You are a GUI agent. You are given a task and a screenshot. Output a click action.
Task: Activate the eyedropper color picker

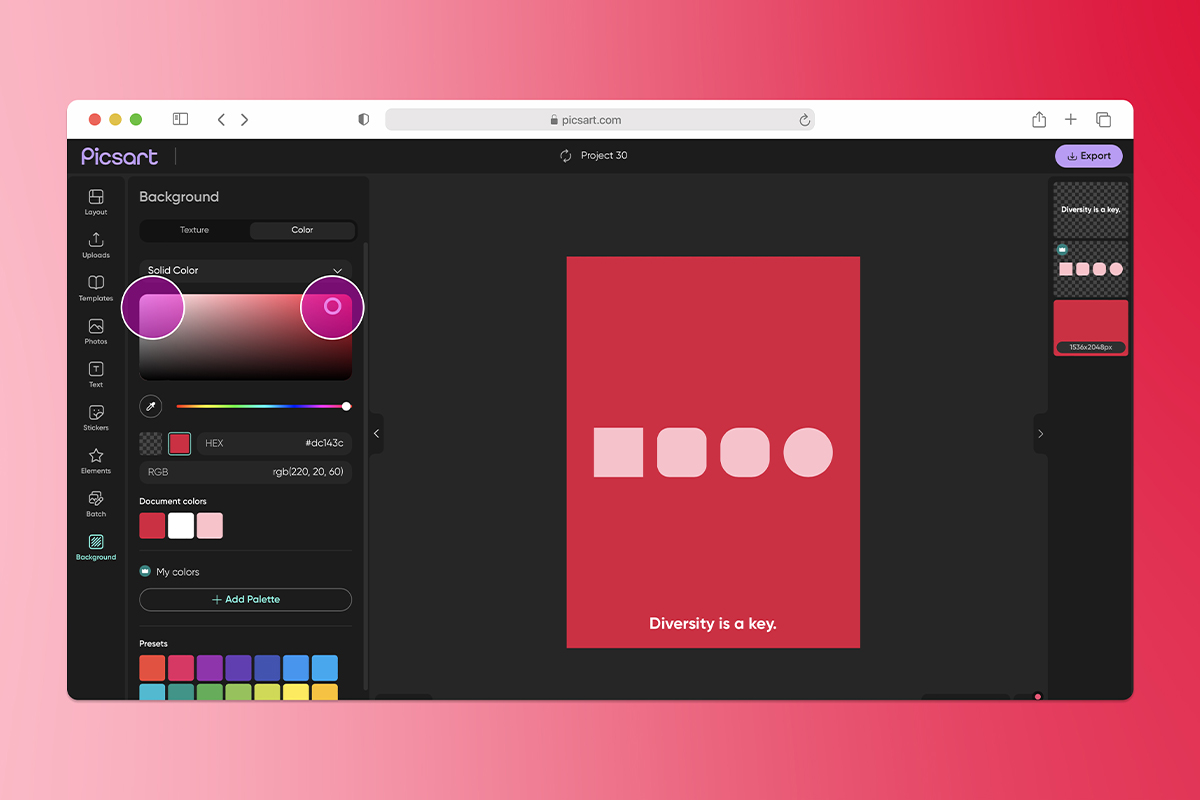point(150,406)
